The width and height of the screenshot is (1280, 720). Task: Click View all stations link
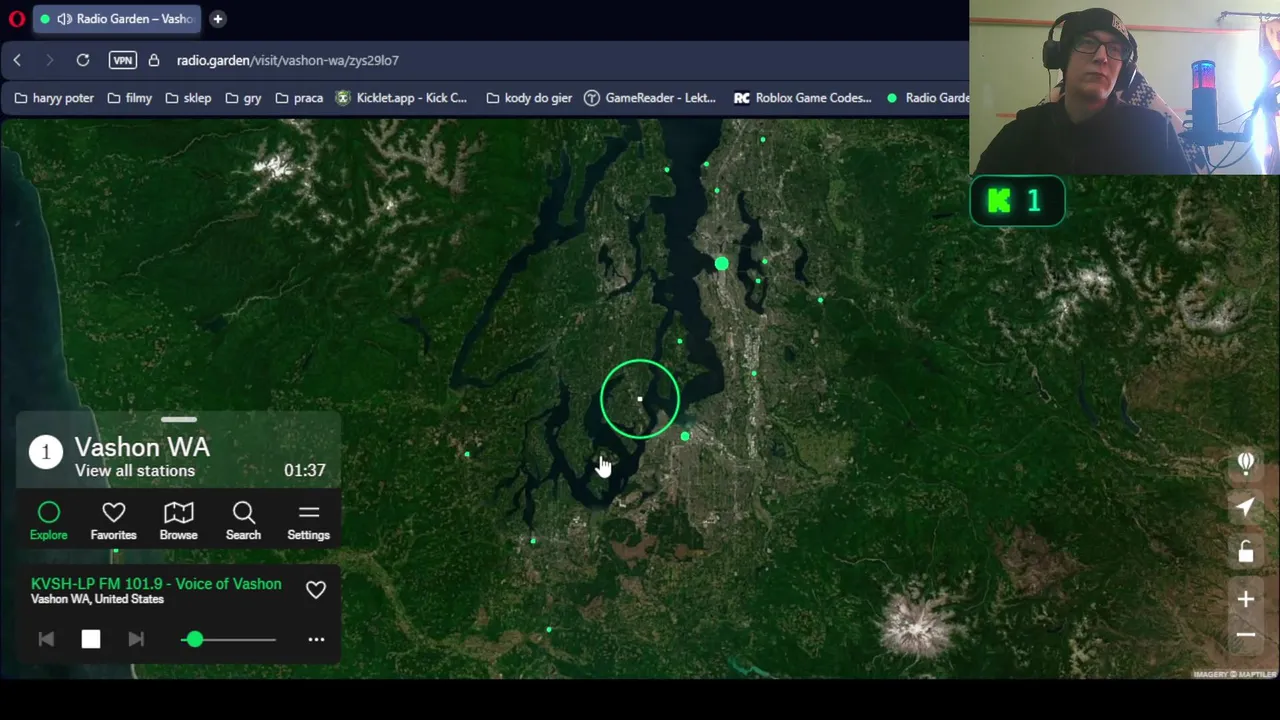(135, 470)
